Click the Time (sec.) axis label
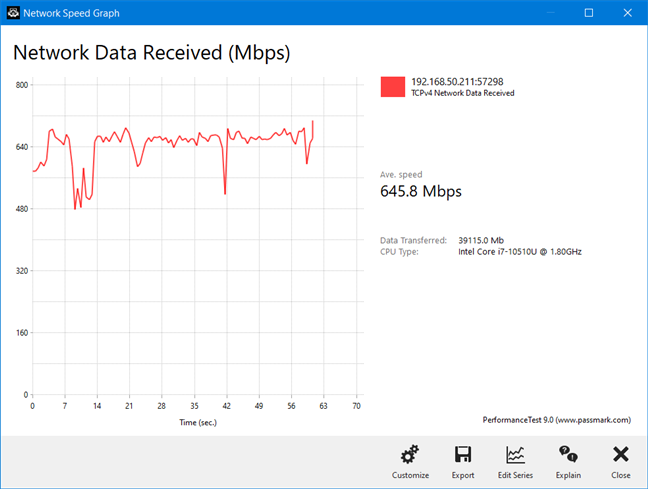The width and height of the screenshot is (648, 489). (x=198, y=422)
